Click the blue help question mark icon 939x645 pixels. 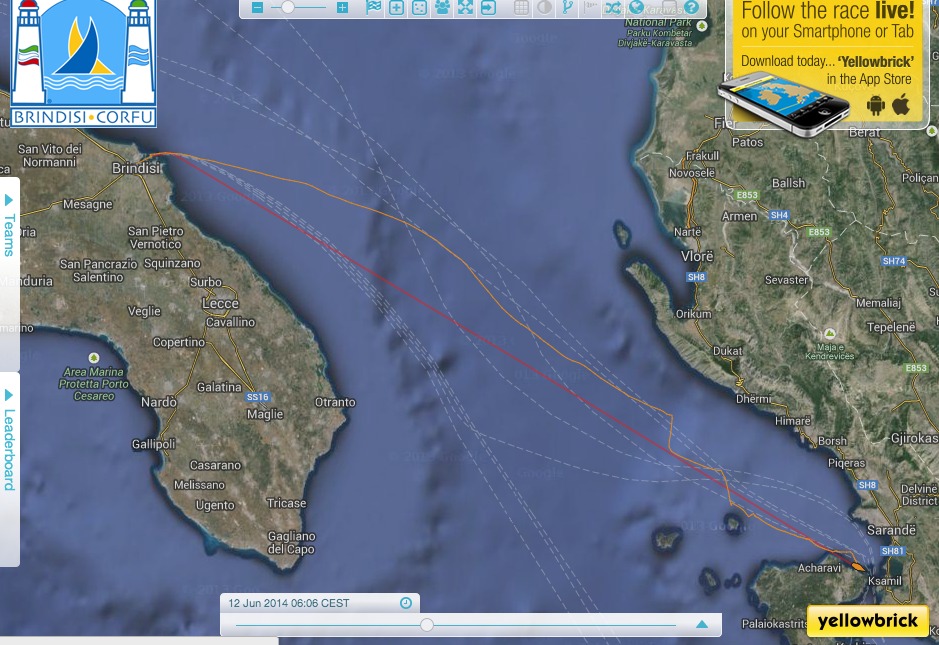point(691,7)
